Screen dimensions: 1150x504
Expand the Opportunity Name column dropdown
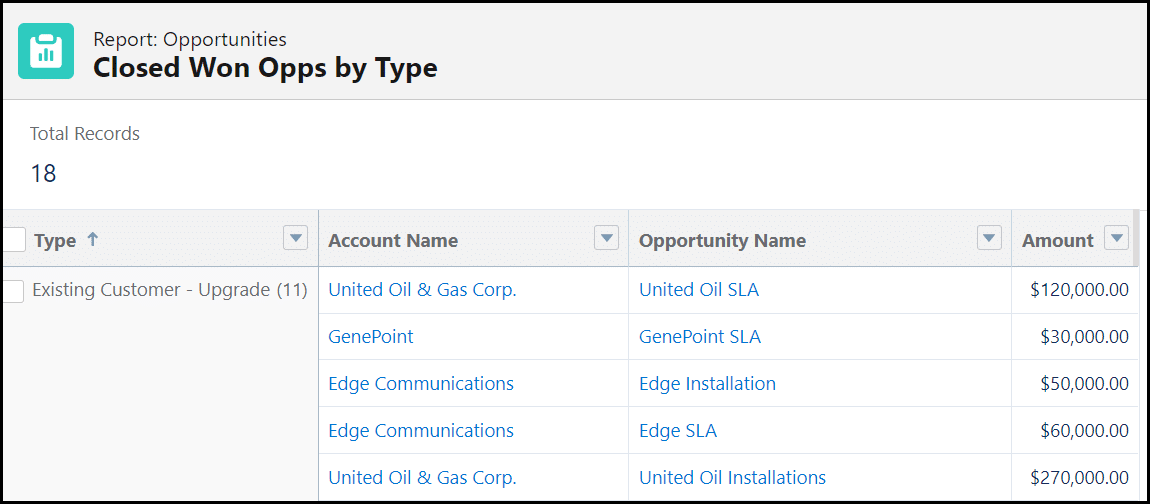988,238
